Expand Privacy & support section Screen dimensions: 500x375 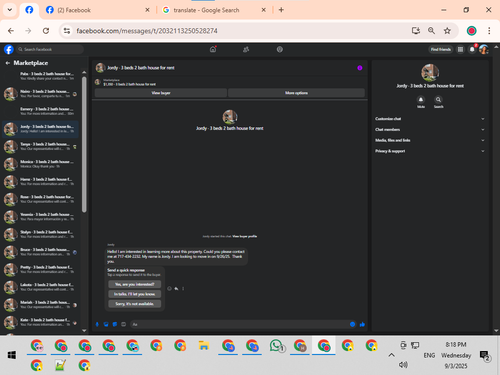(x=430, y=151)
